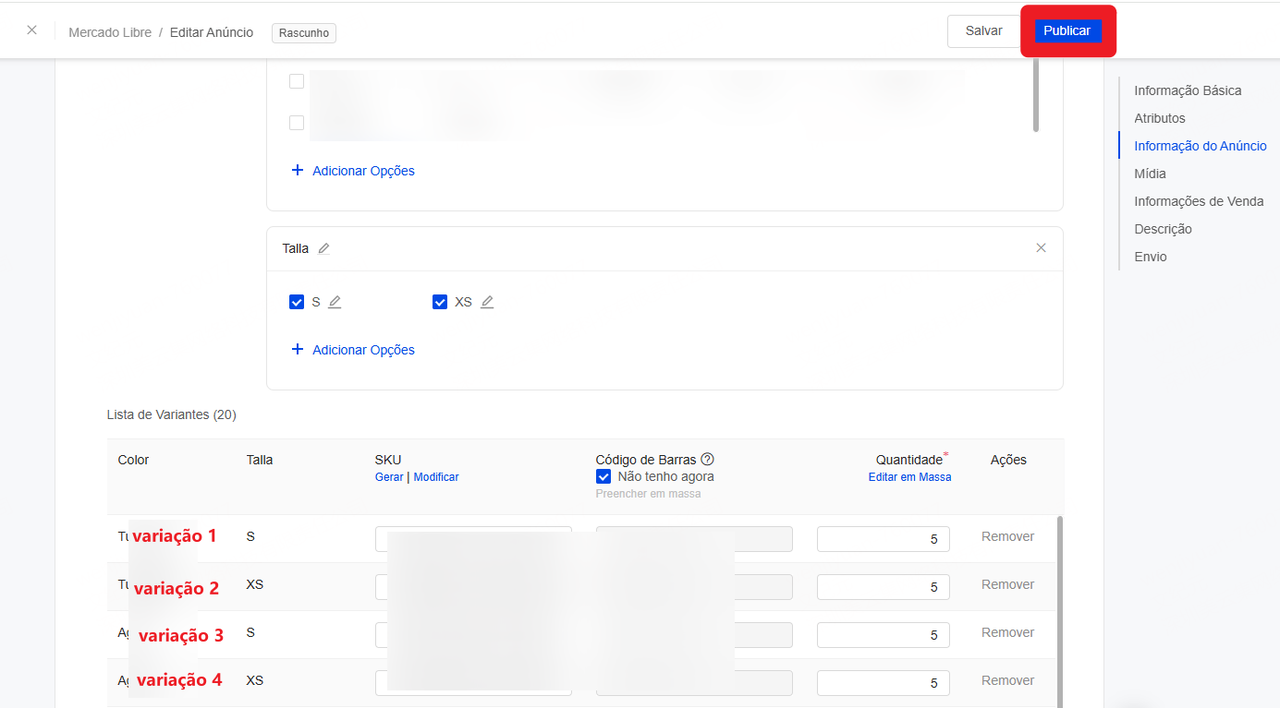Check the first blurred color option checkbox
Image resolution: width=1280 pixels, height=708 pixels.
(x=297, y=82)
